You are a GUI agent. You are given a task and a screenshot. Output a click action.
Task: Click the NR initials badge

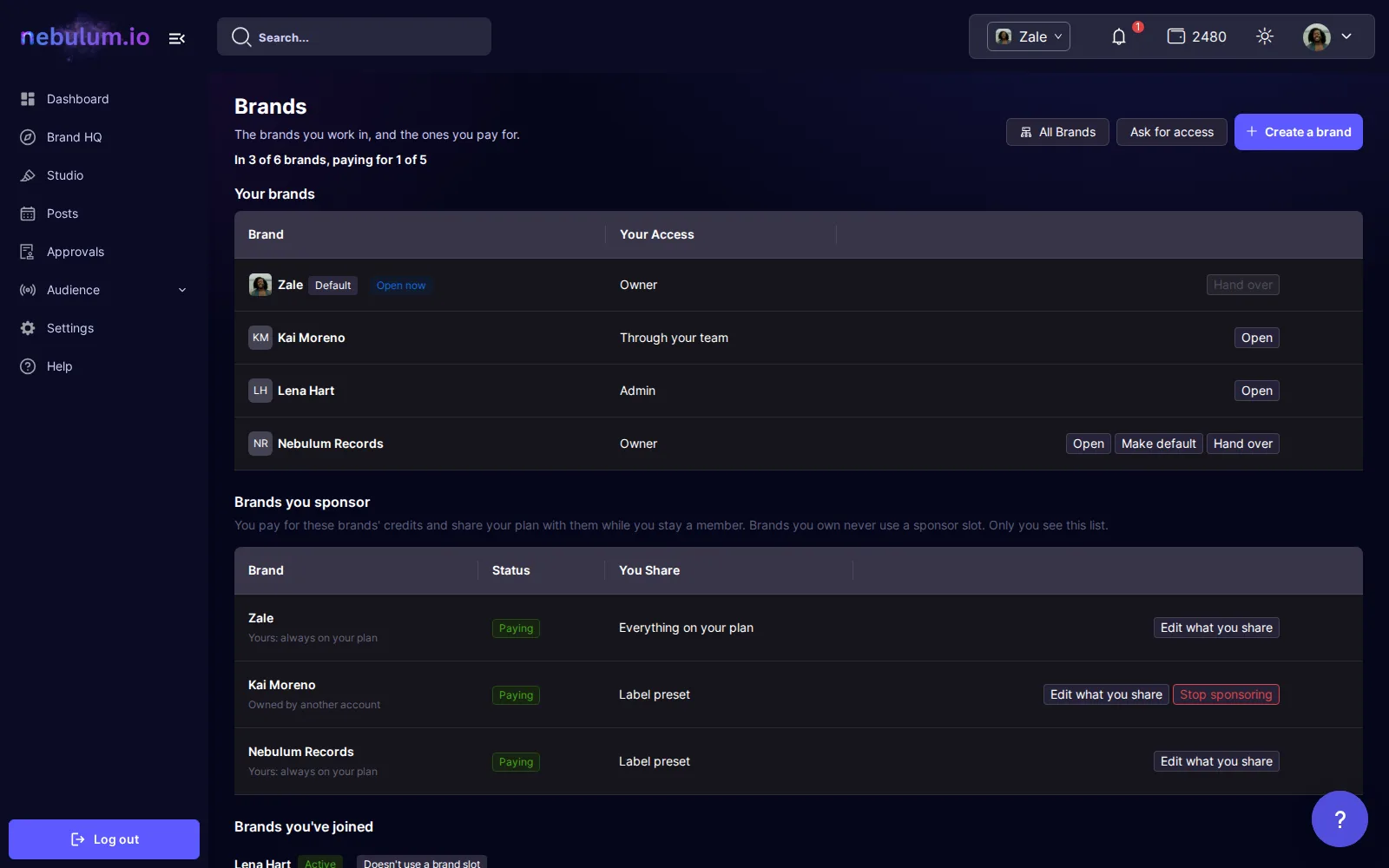260,444
